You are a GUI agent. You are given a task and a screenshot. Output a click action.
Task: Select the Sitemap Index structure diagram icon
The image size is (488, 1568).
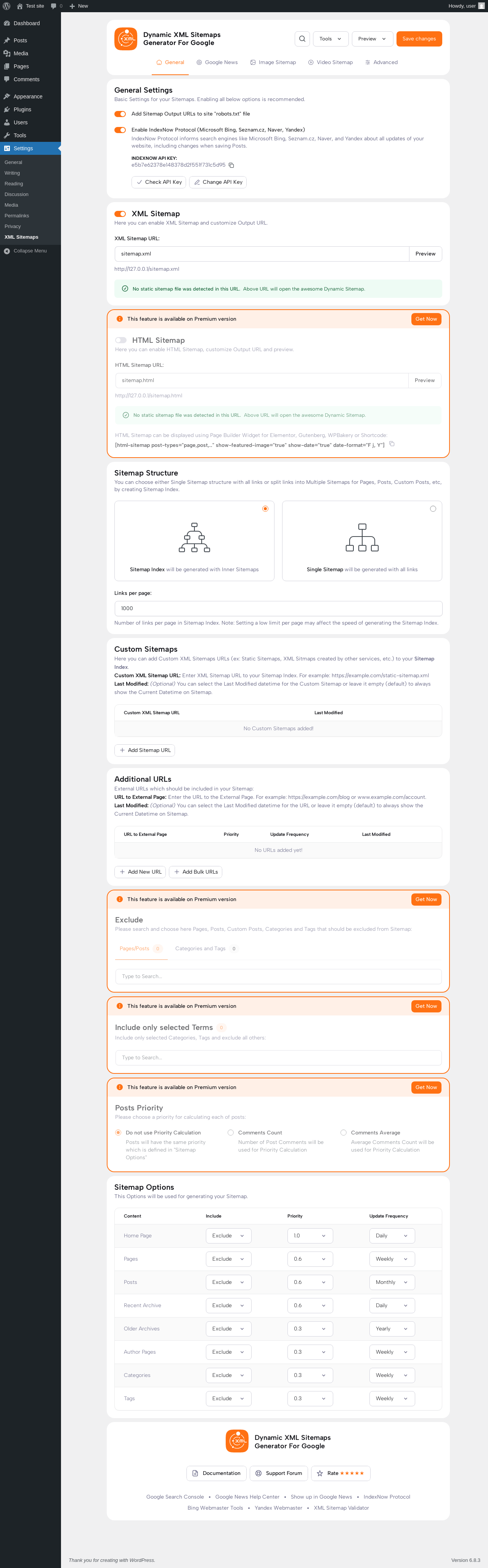pyautogui.click(x=194, y=538)
